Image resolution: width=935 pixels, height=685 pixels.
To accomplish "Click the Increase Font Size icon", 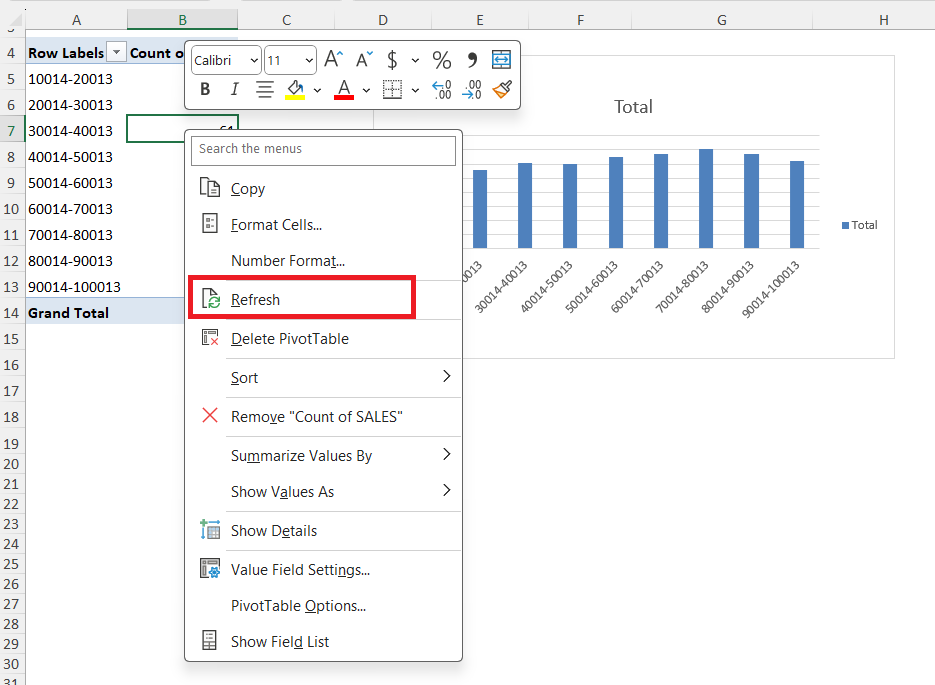I will (x=333, y=60).
